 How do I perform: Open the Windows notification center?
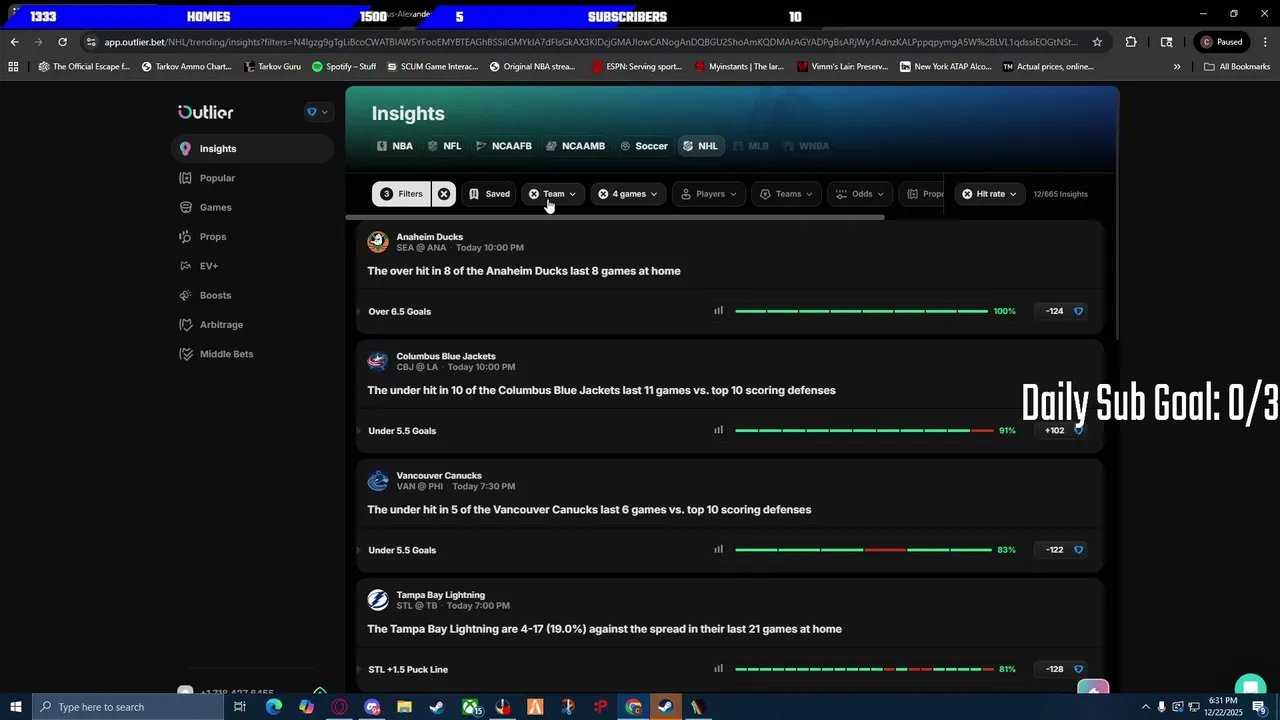(1259, 707)
